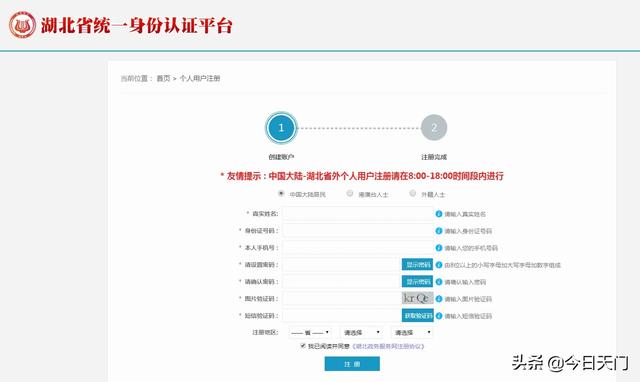The image size is (640, 382).
Task: Click the image captcha input field
Action: (x=342, y=298)
